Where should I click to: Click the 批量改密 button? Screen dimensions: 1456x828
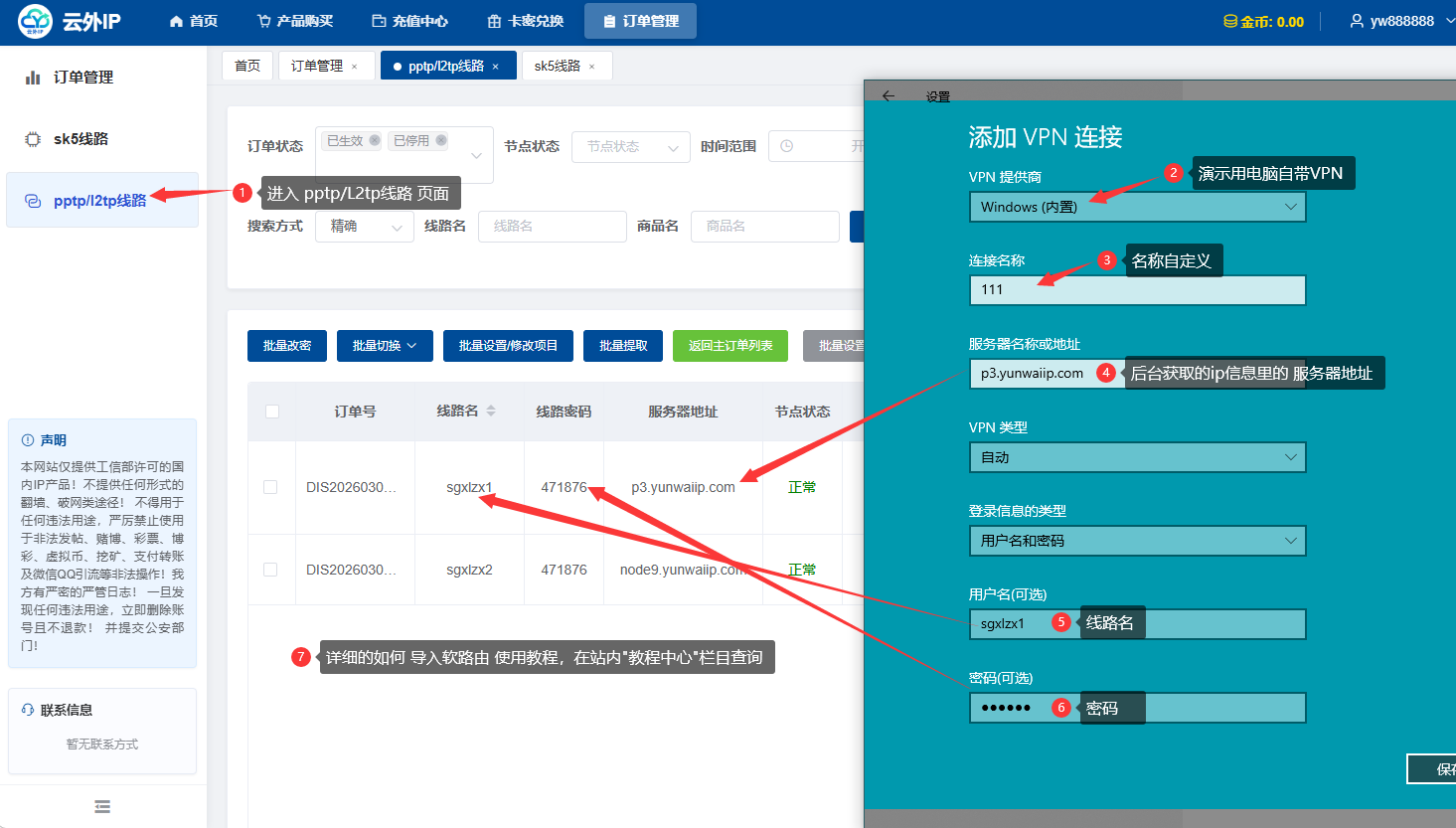tap(287, 346)
